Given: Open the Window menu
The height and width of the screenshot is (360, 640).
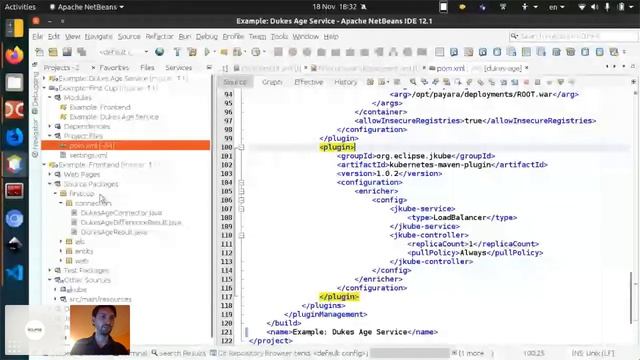Looking at the screenshot, I should point(306,36).
